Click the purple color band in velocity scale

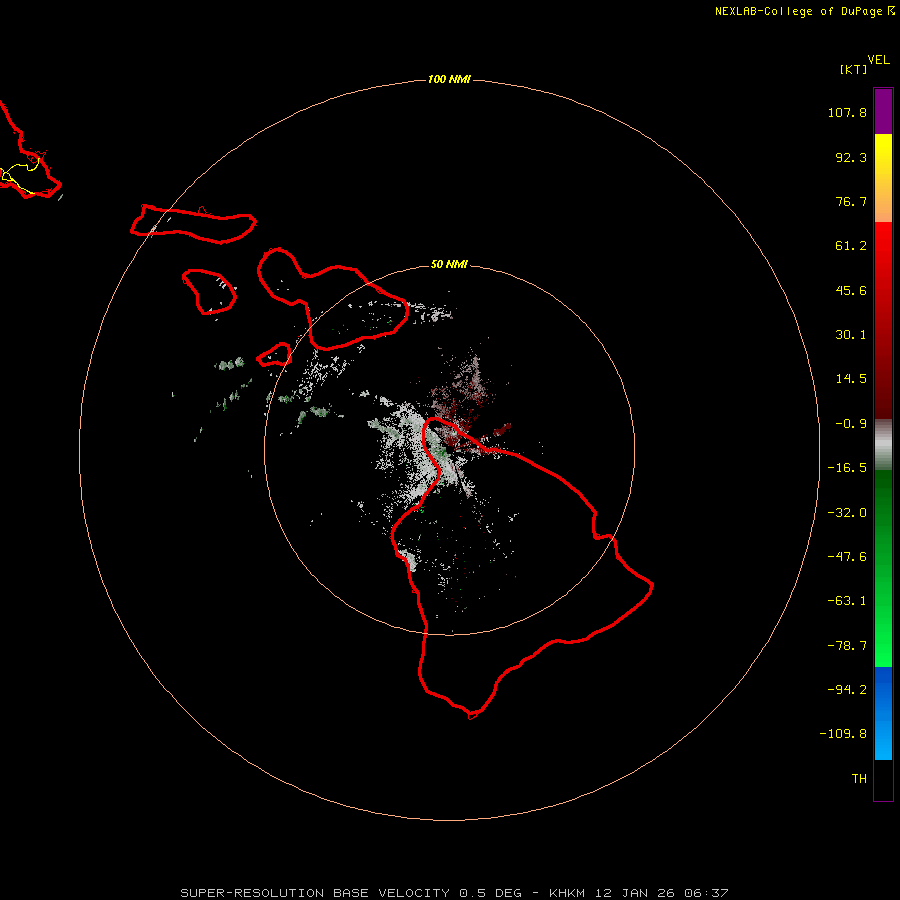coord(883,111)
